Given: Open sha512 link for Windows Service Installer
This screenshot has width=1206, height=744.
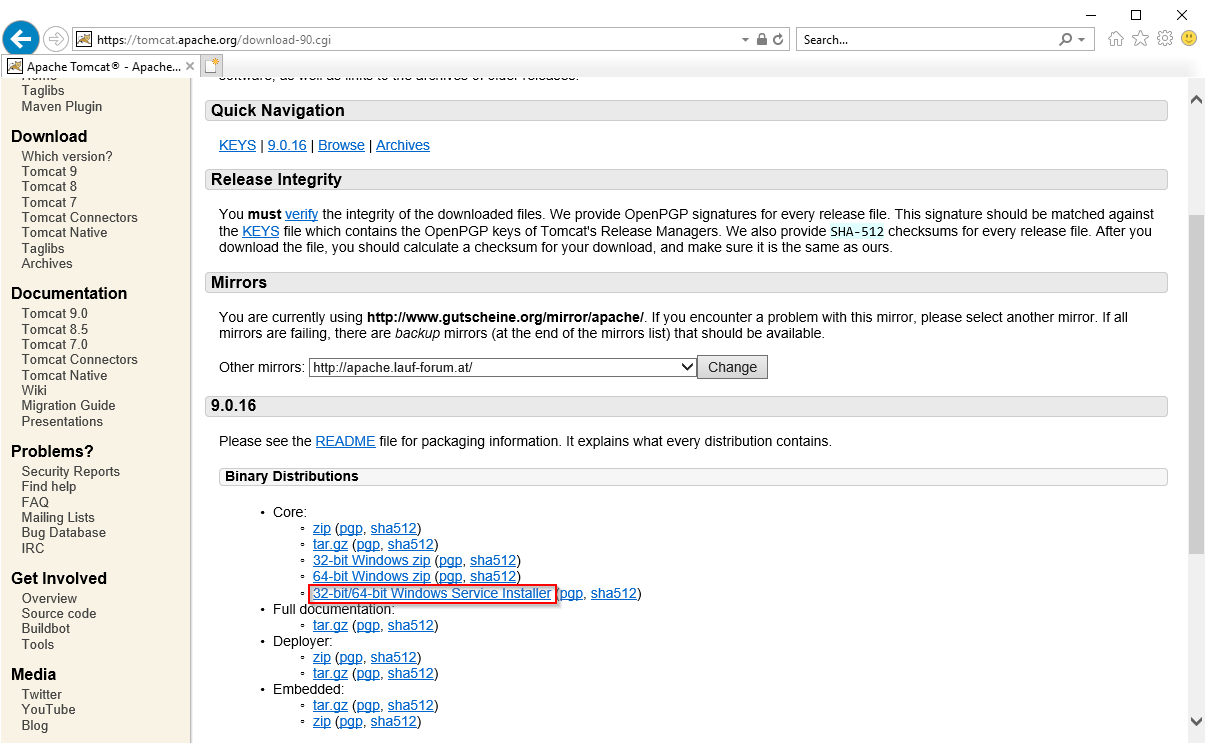Looking at the screenshot, I should (x=613, y=593).
